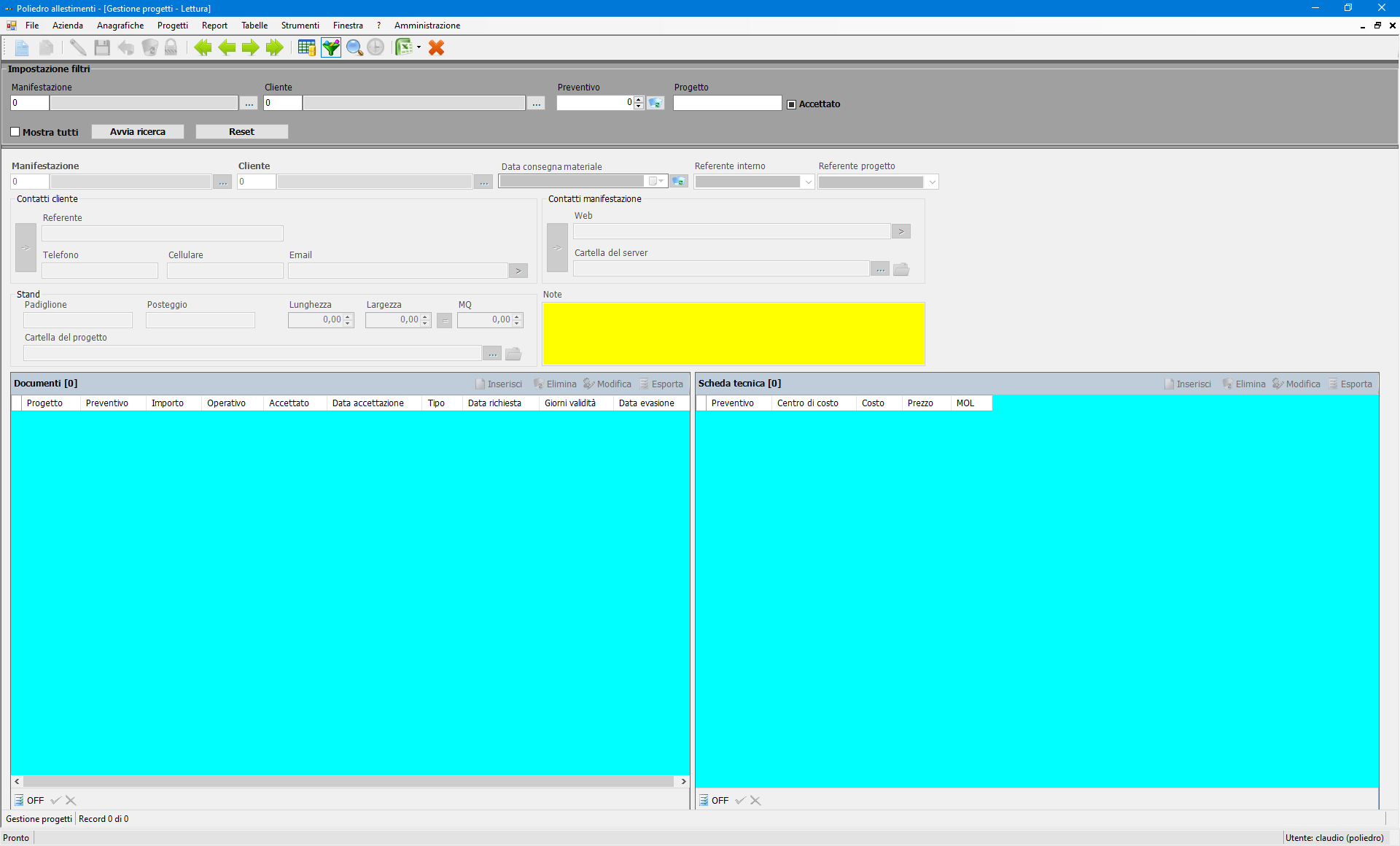1400x846 pixels.
Task: Go to next record with right arrow
Action: click(x=250, y=47)
